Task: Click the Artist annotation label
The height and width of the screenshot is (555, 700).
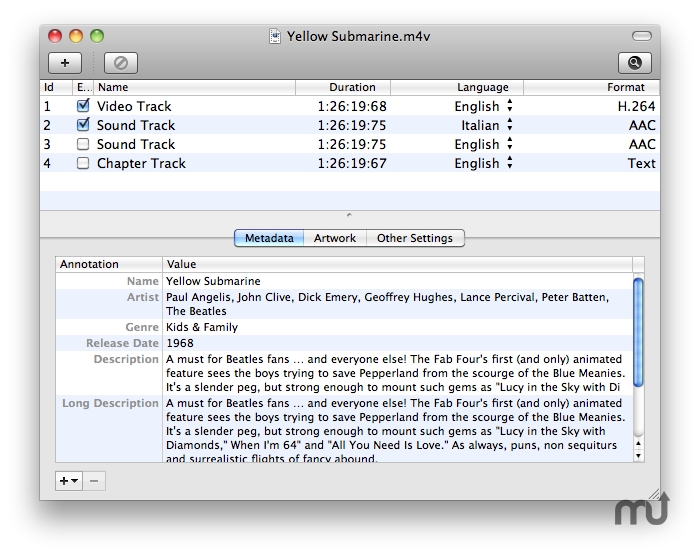Action: 143,297
